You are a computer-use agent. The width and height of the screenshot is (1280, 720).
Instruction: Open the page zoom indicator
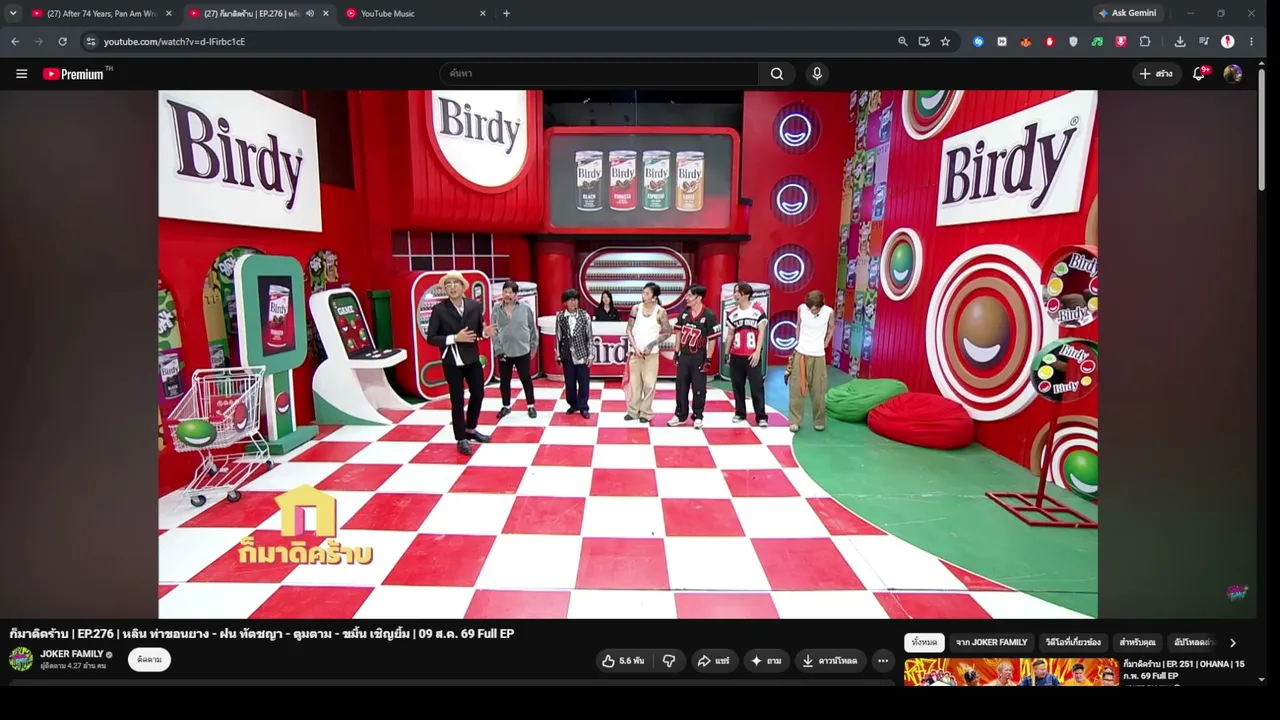pyautogui.click(x=902, y=42)
